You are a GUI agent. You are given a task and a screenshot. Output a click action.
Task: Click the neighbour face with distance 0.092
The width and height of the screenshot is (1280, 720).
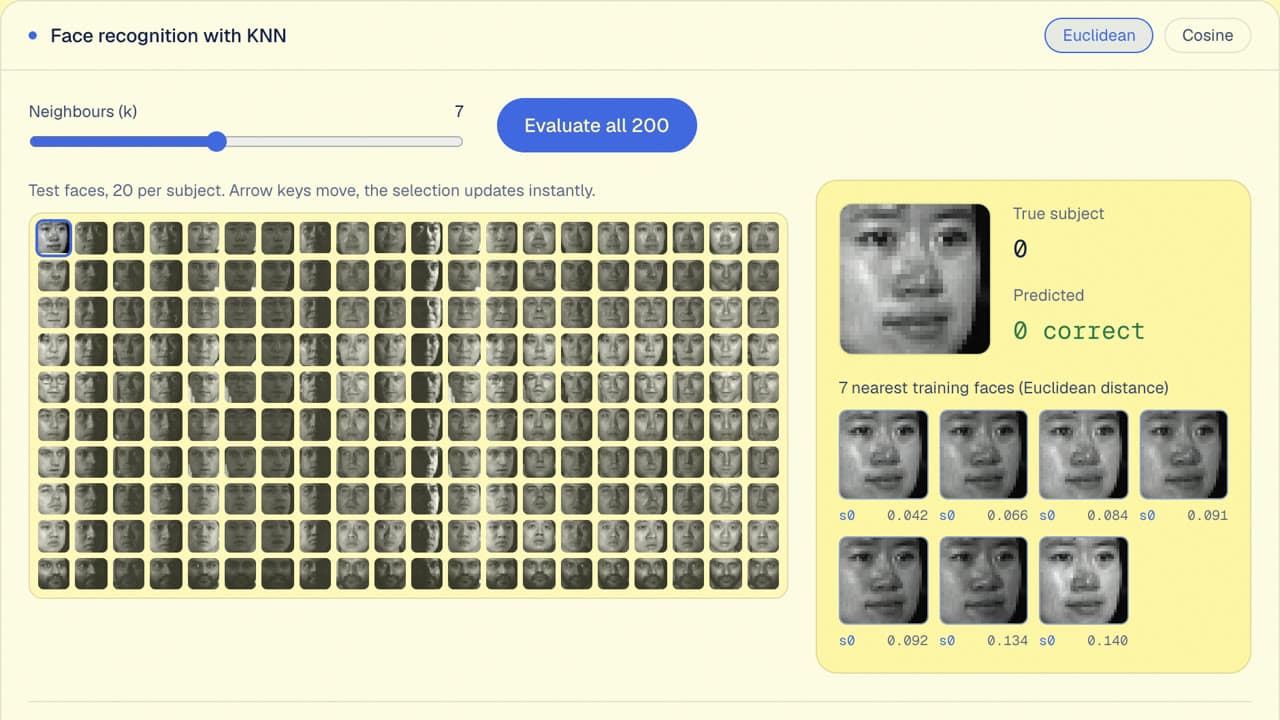coord(883,581)
